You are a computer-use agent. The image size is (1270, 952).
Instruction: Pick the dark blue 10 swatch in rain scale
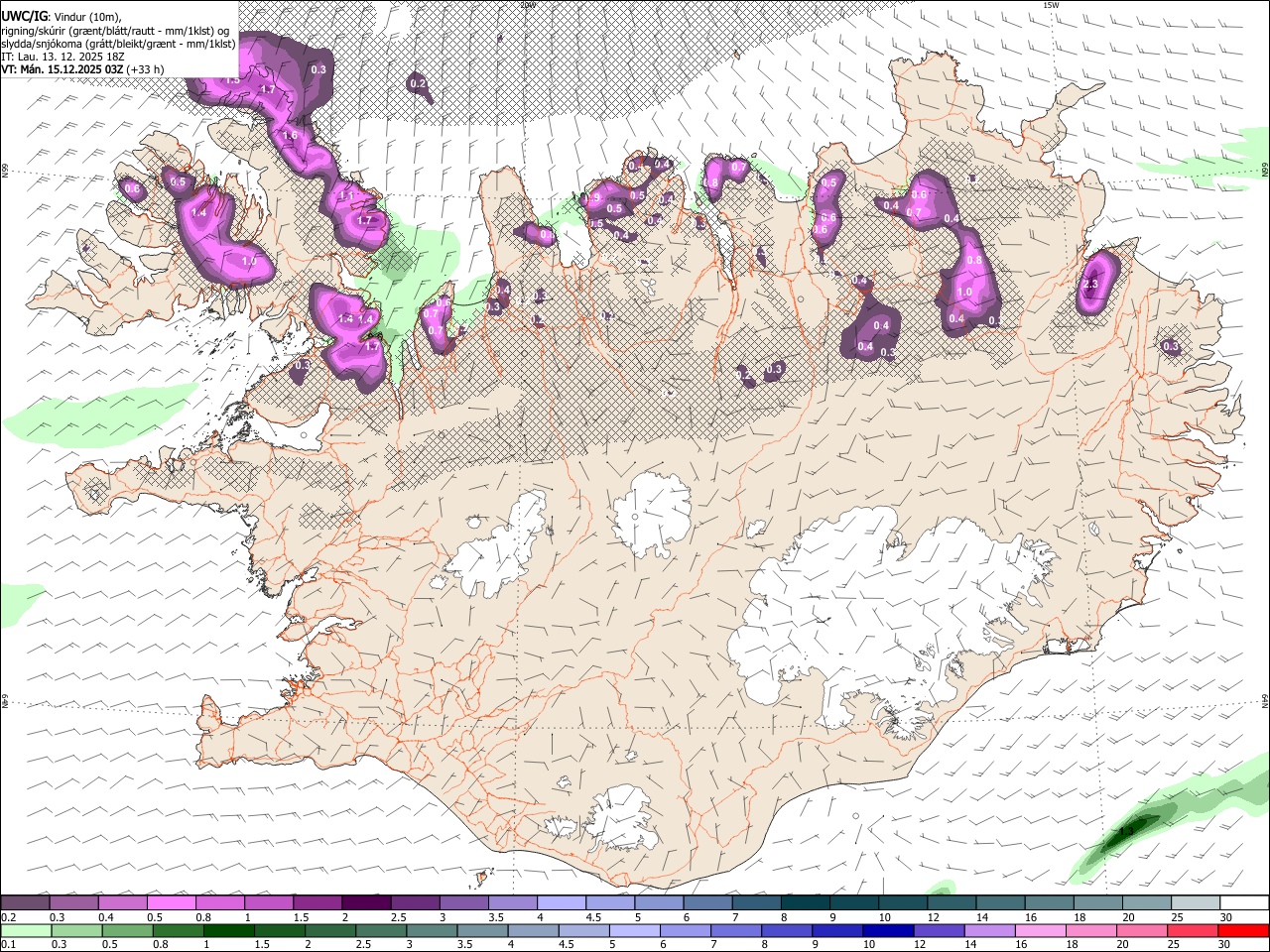point(886,930)
